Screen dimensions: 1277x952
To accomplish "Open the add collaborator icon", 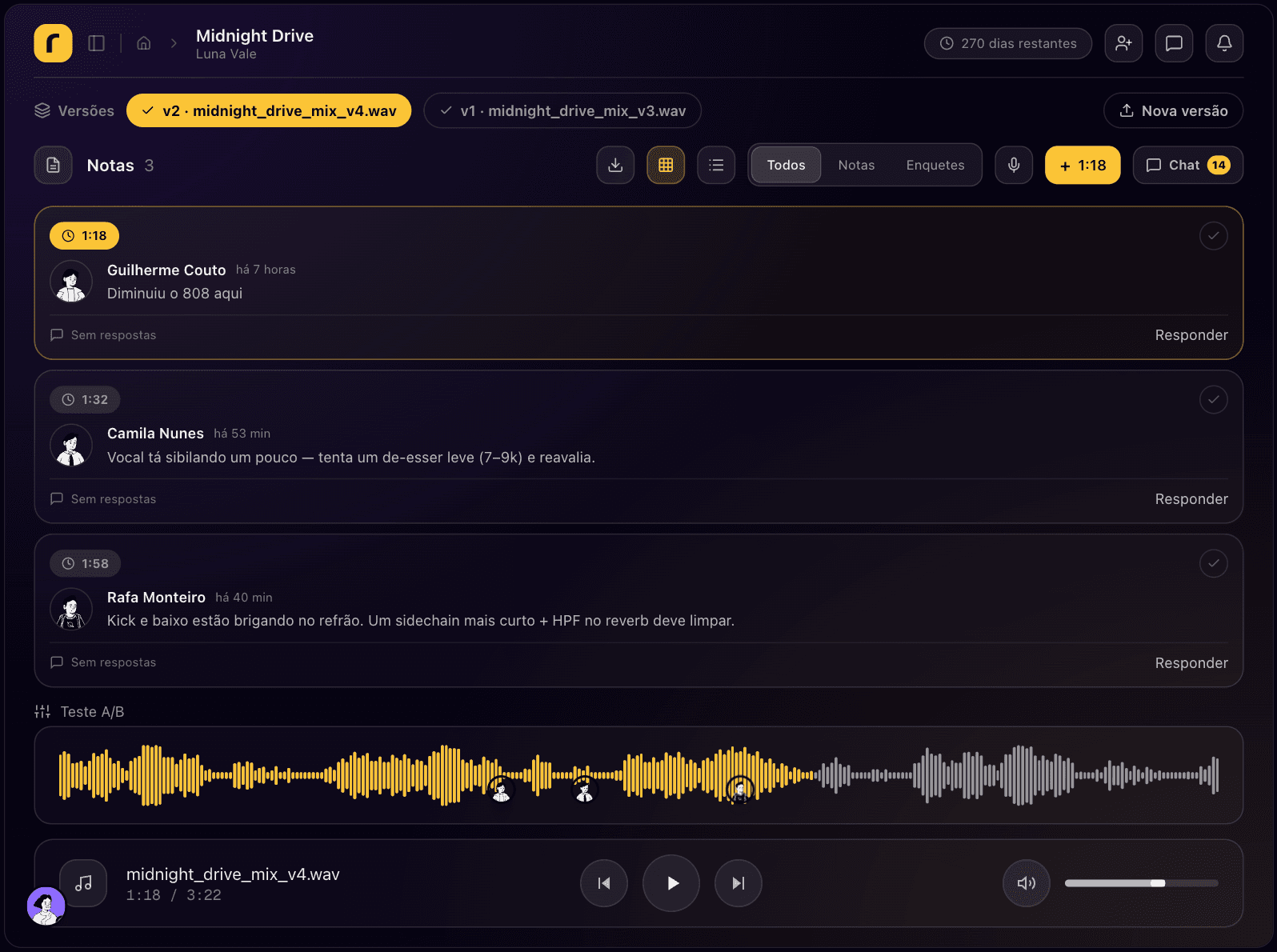I will [1123, 43].
